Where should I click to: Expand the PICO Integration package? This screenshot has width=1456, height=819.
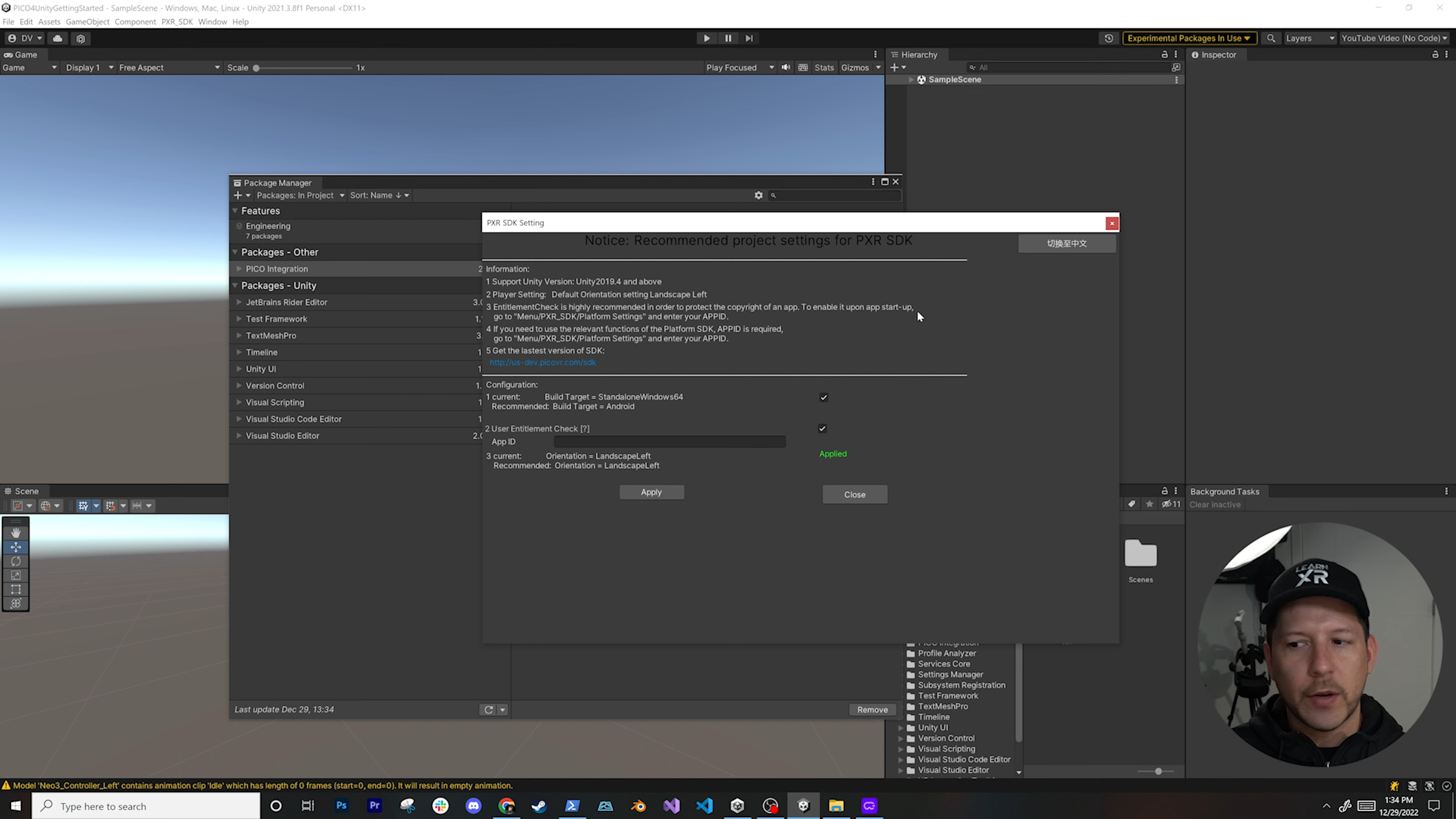[x=239, y=269]
